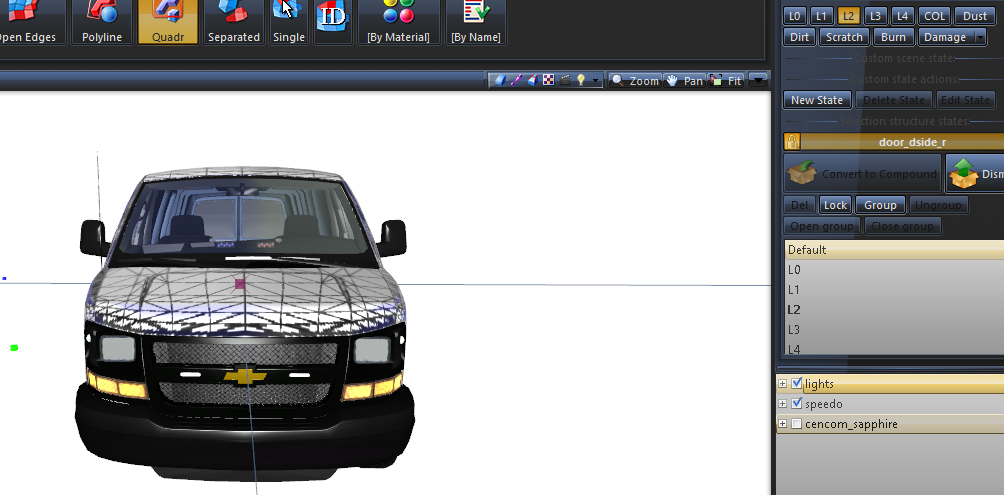Screen dimensions: 1004x495
Task: Click the Delete State button
Action: pos(893,100)
